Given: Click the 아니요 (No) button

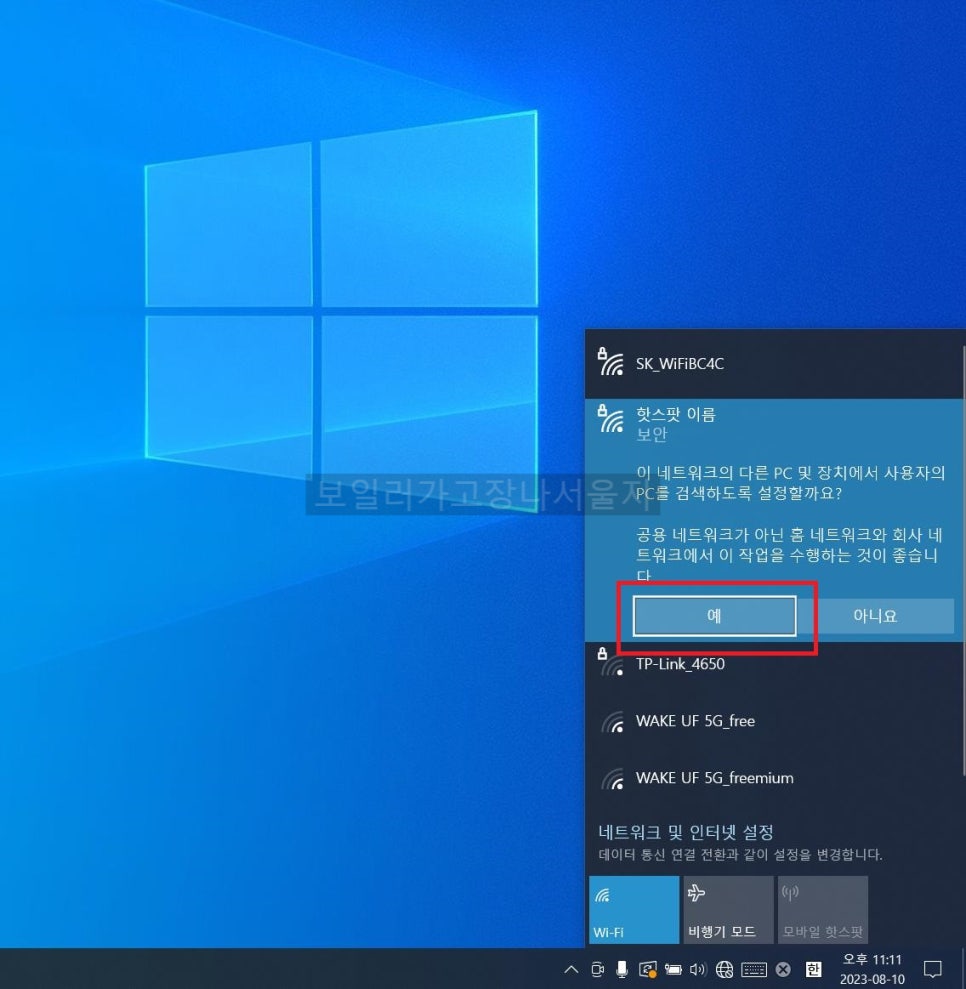Looking at the screenshot, I should pyautogui.click(x=875, y=616).
